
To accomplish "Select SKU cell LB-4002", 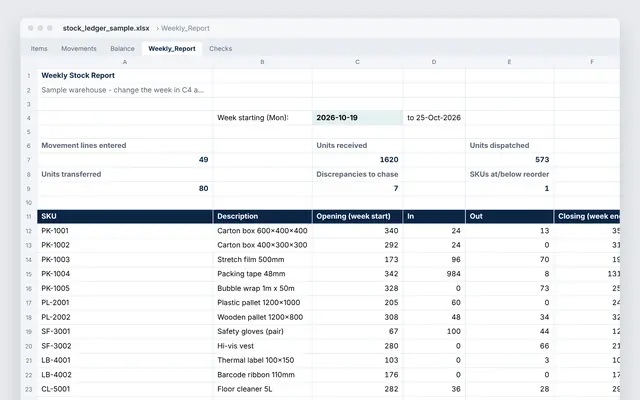I will click(x=125, y=375).
